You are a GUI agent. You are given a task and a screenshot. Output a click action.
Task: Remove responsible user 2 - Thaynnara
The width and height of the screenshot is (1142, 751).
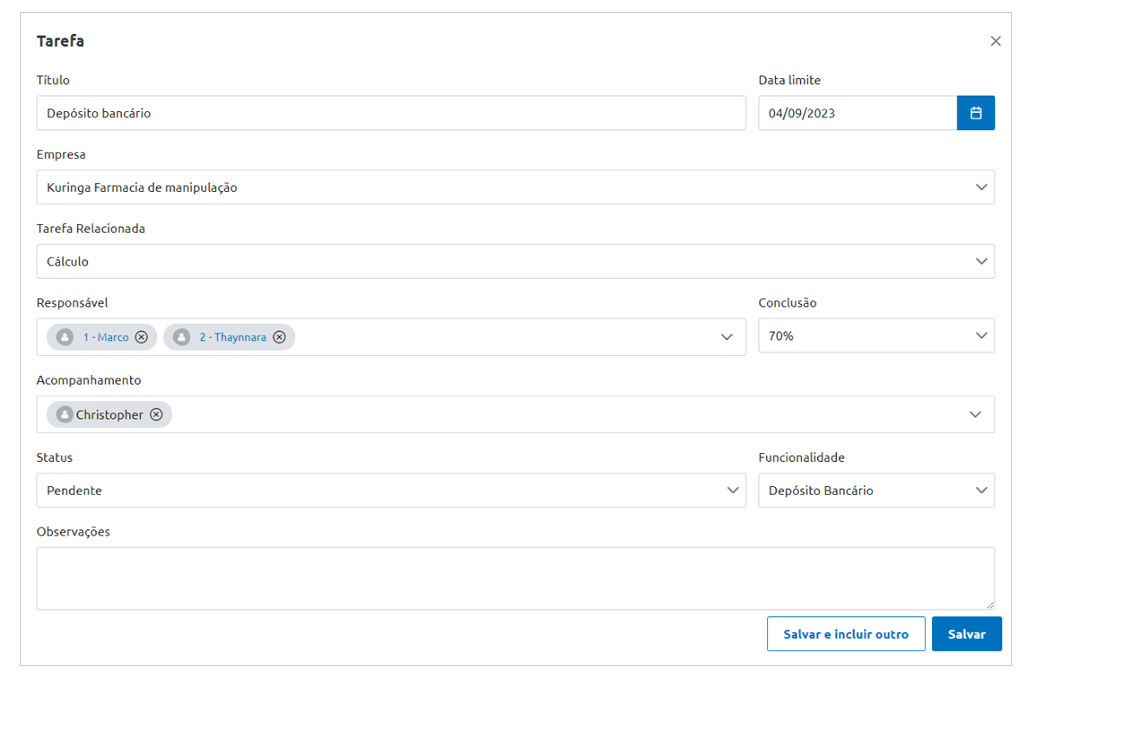[x=279, y=337]
